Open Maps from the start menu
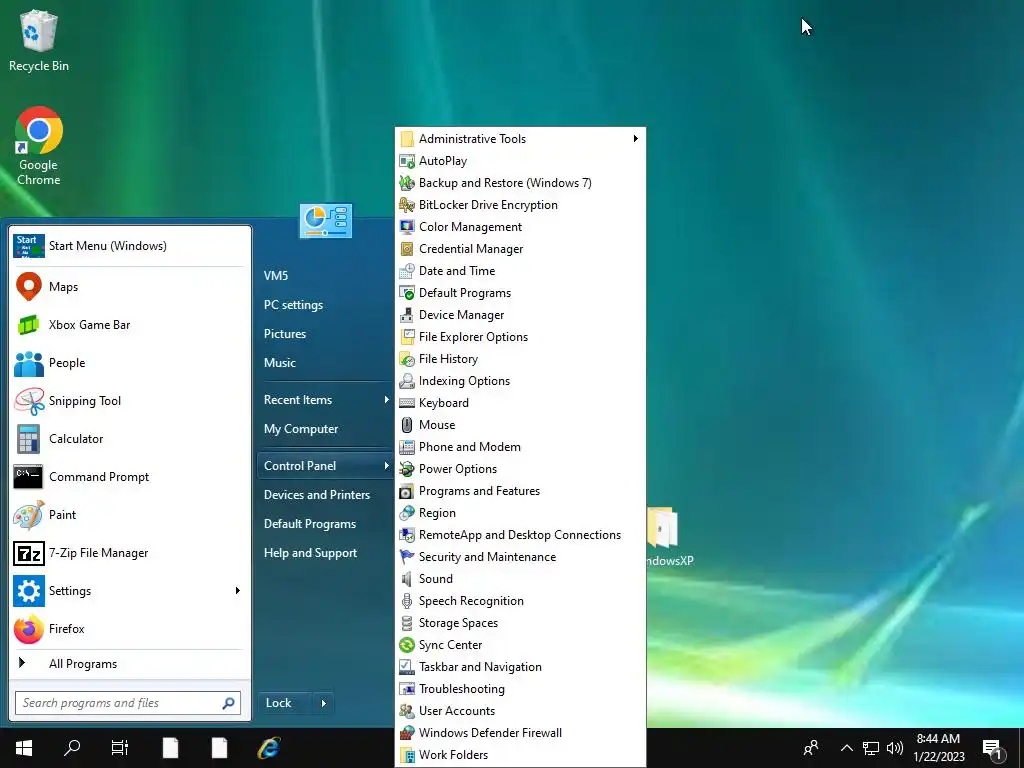The height and width of the screenshot is (768, 1024). [129, 287]
